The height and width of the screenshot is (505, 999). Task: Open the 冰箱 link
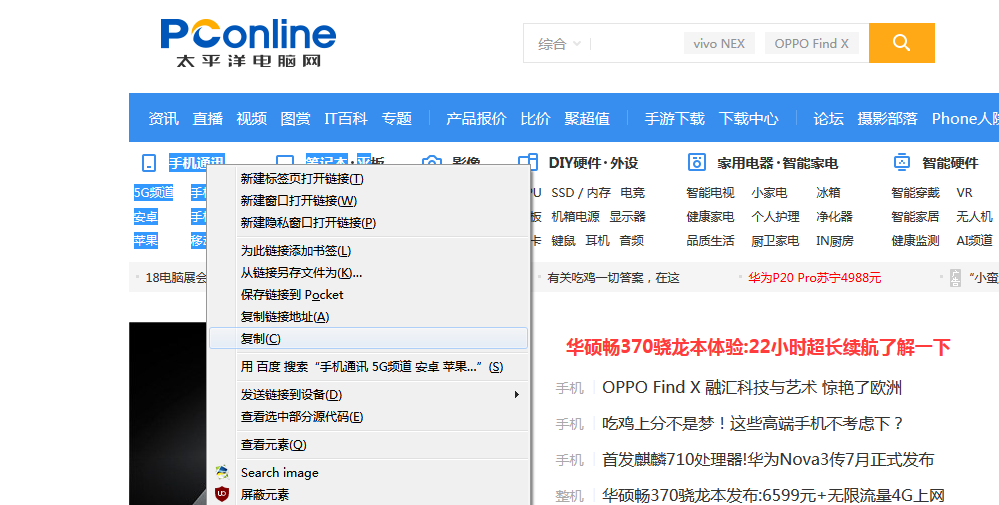828,192
